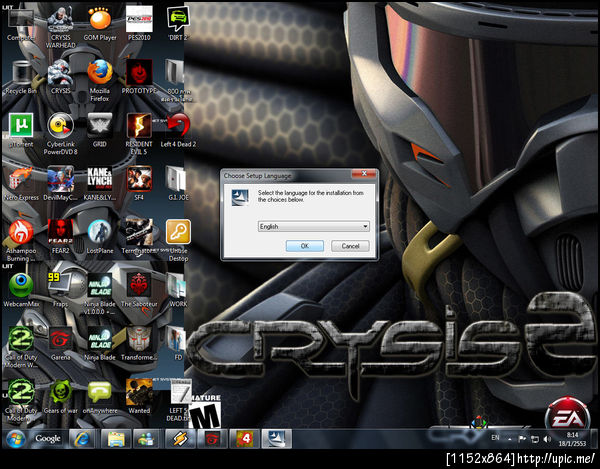
Task: Launch Mozilla Firefox from desktop
Action: point(100,81)
